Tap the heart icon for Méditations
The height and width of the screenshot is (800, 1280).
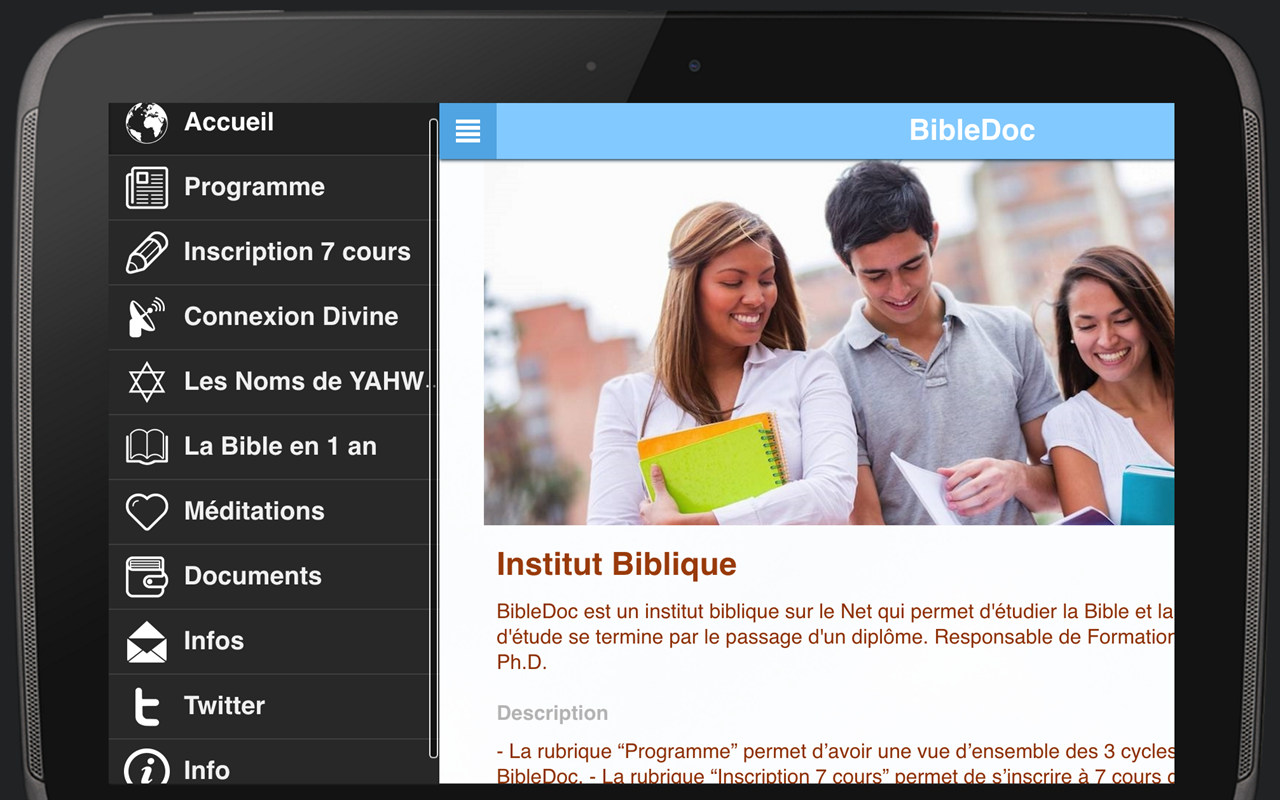147,512
